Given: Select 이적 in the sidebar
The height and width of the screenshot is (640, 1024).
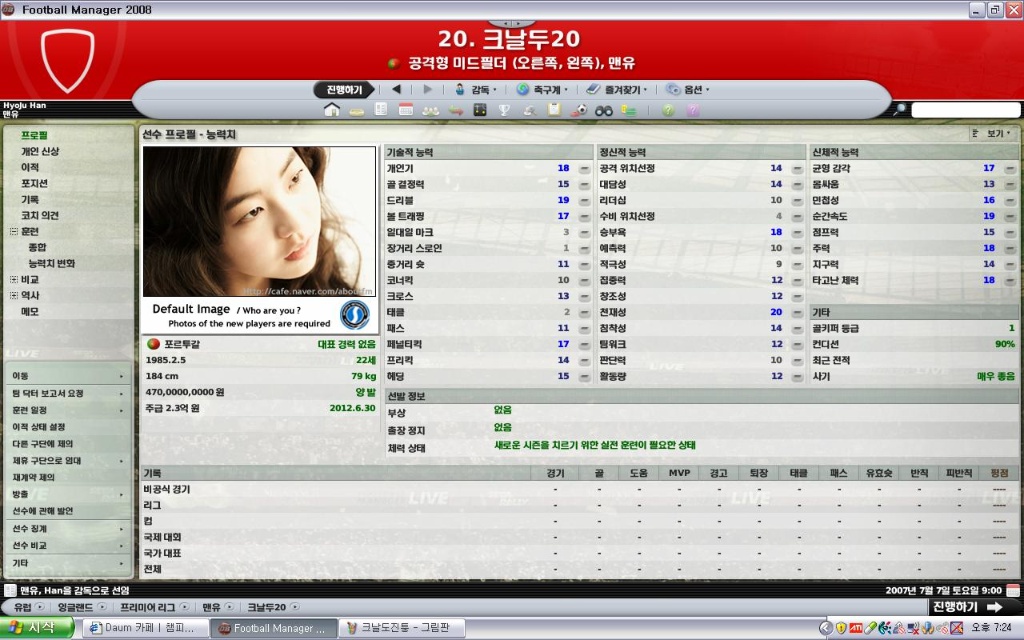Looking at the screenshot, I should (x=30, y=167).
